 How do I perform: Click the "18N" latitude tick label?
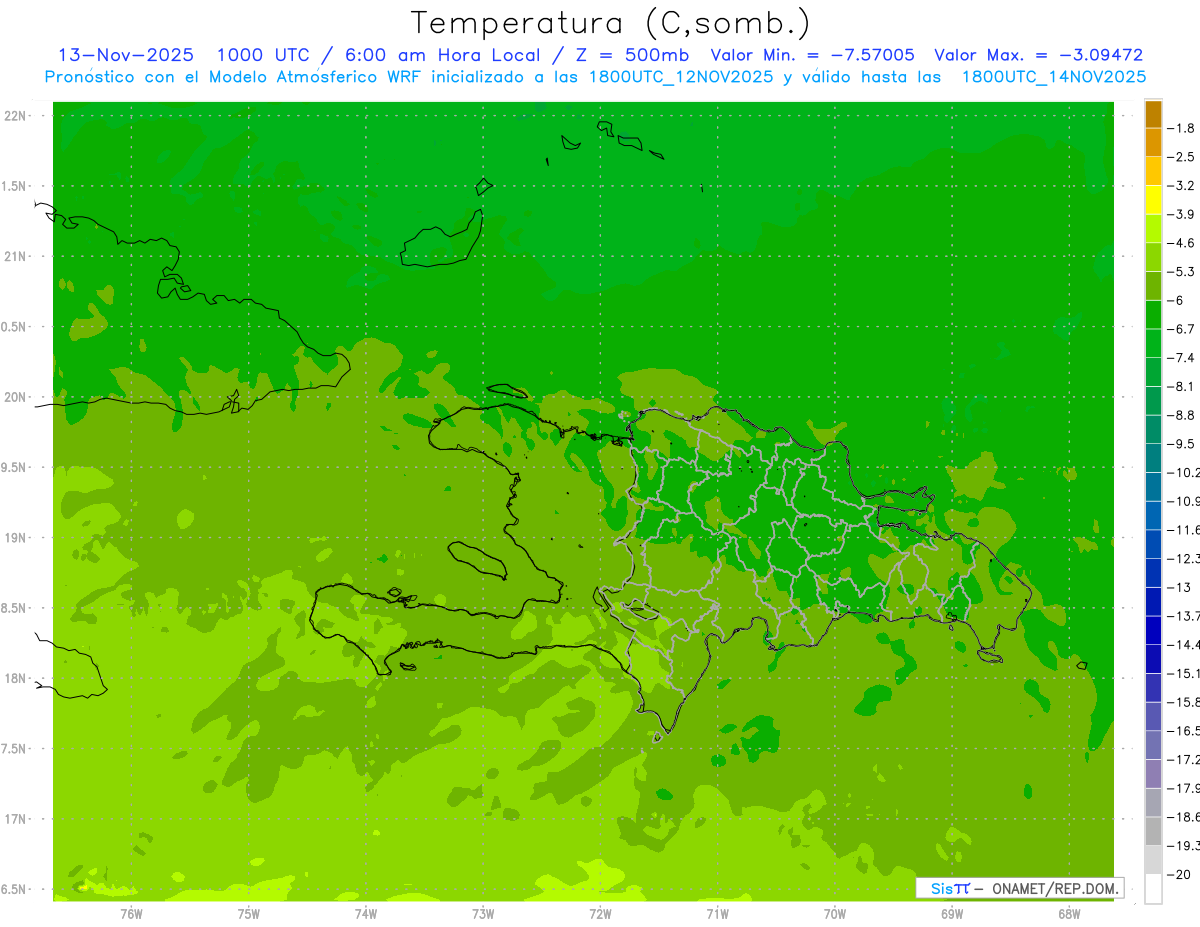(x=15, y=679)
